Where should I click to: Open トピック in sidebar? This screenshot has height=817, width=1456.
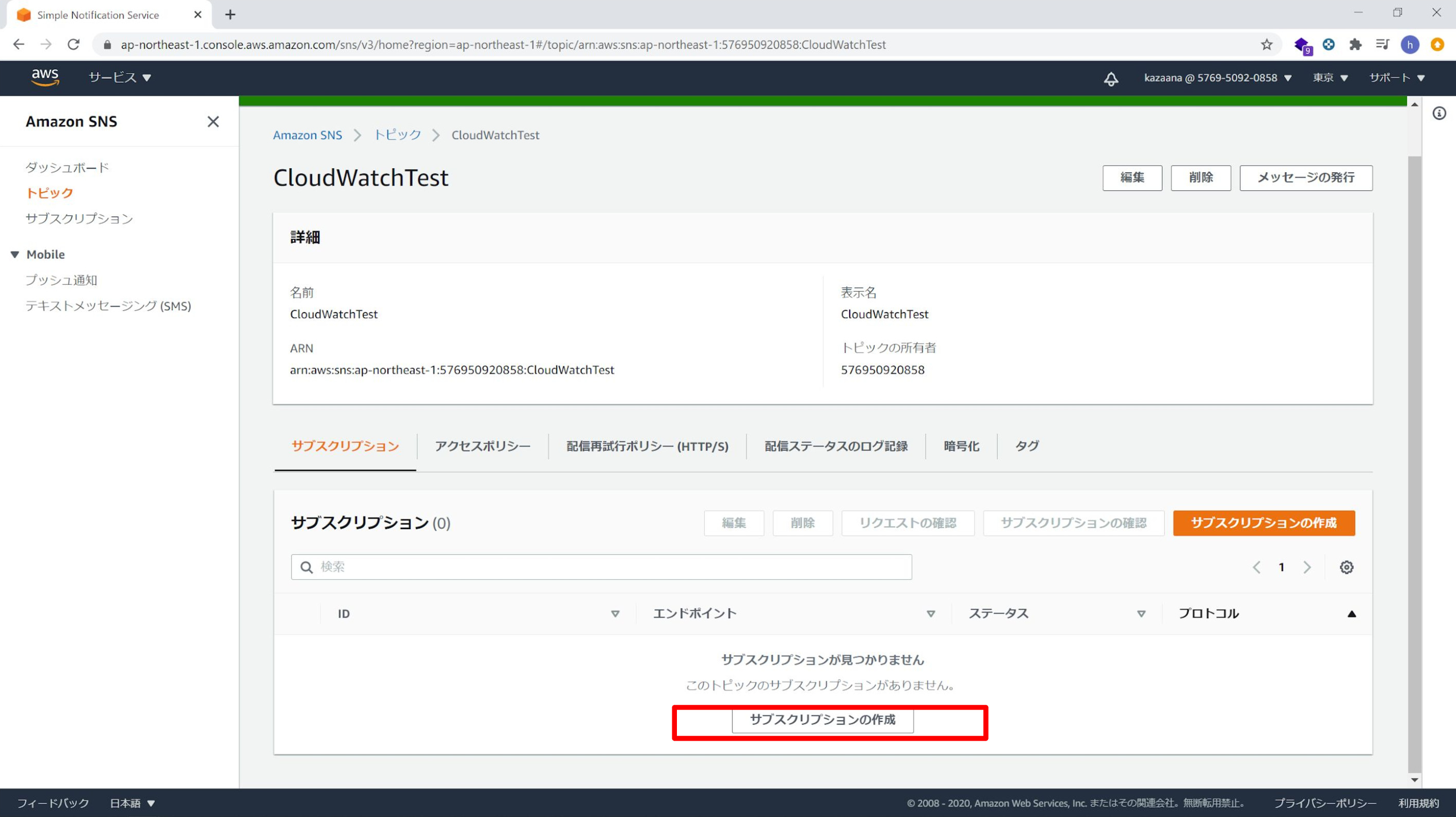click(50, 193)
